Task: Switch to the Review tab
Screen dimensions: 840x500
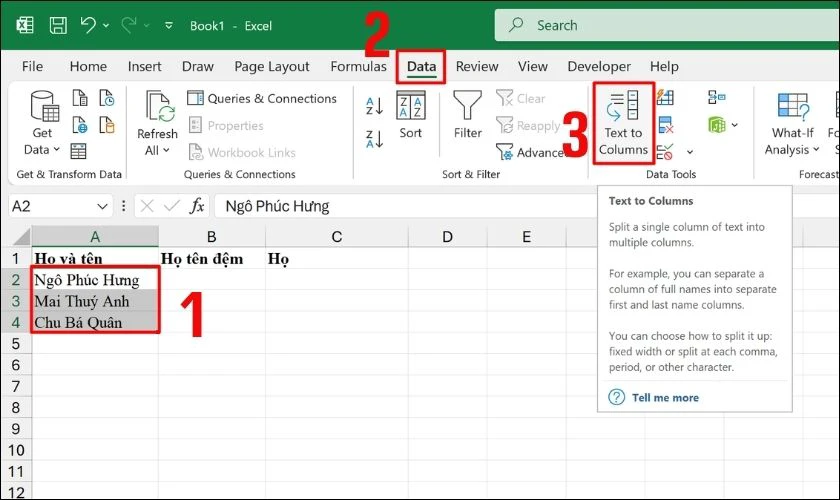Action: pos(477,66)
